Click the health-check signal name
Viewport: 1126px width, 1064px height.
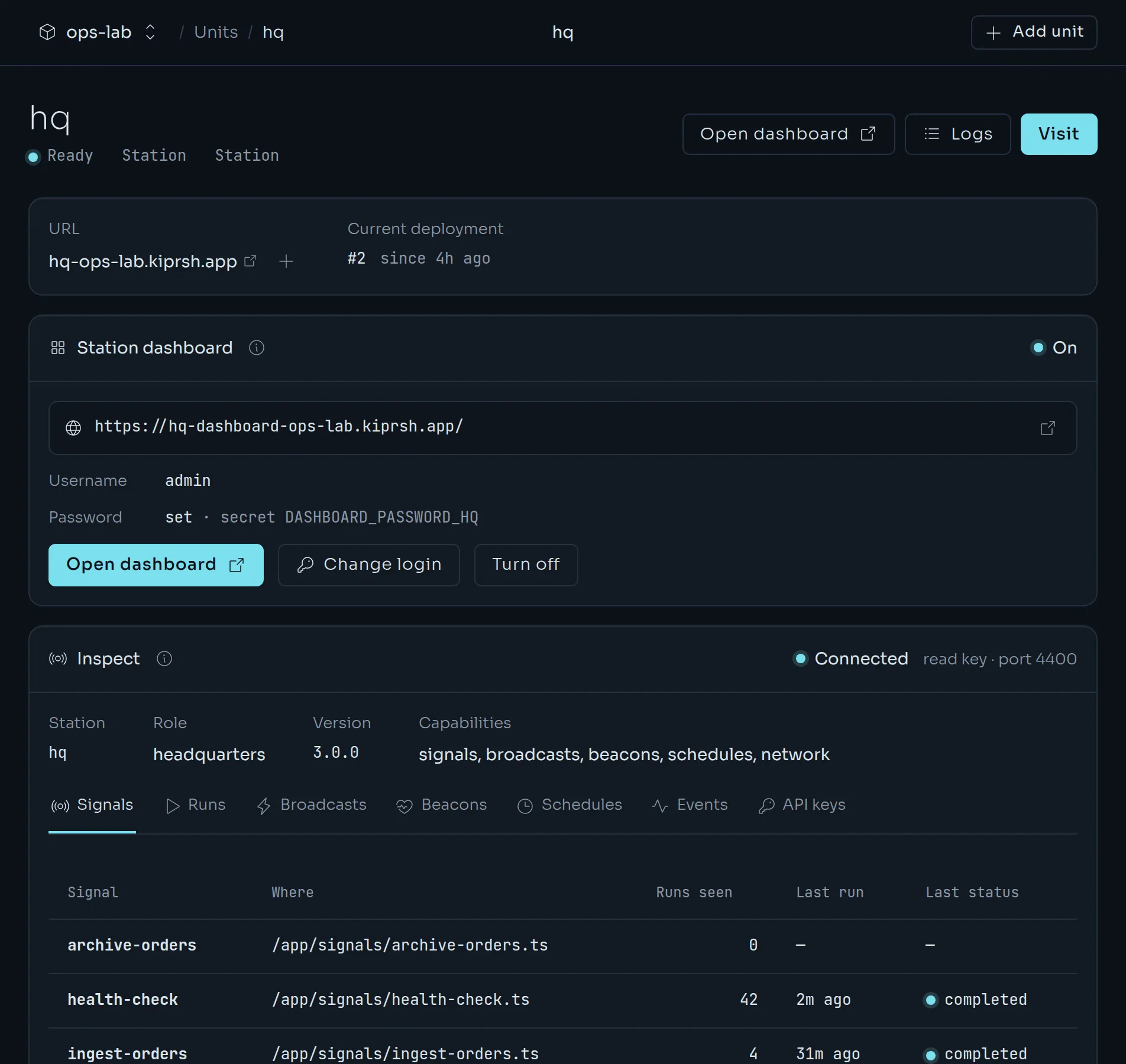pos(122,1000)
